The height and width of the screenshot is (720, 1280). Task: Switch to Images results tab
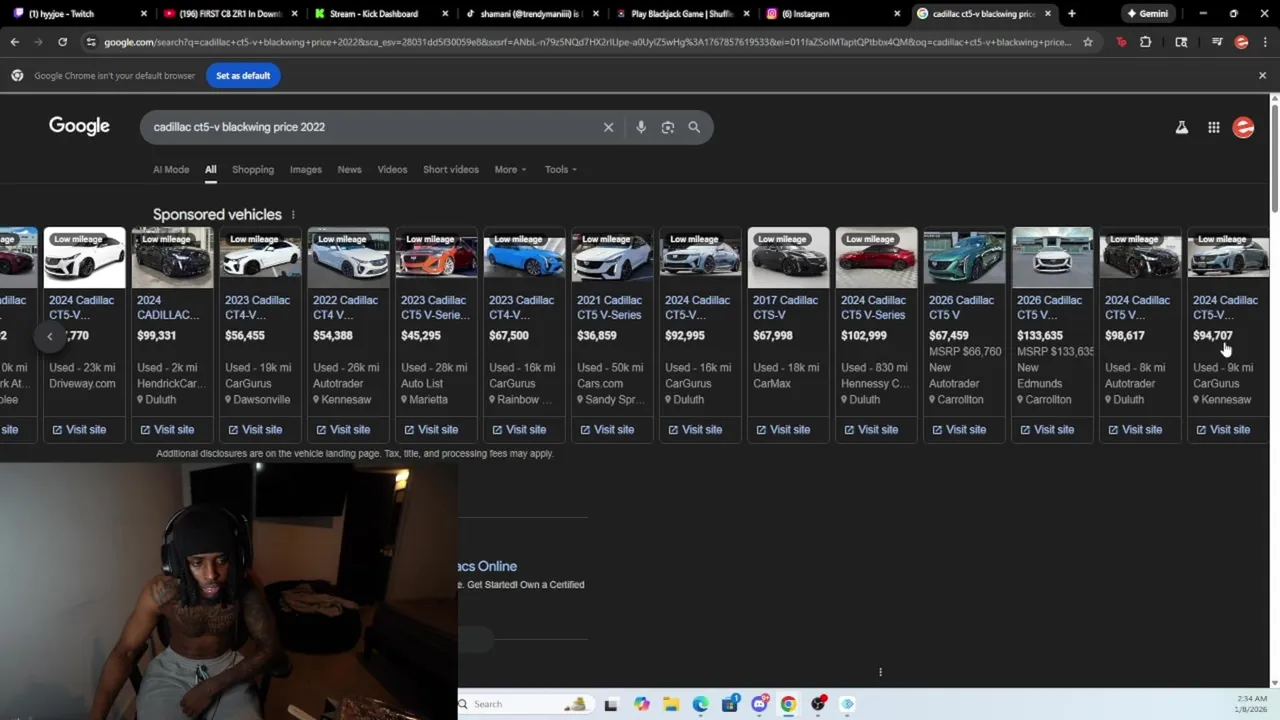coord(306,169)
